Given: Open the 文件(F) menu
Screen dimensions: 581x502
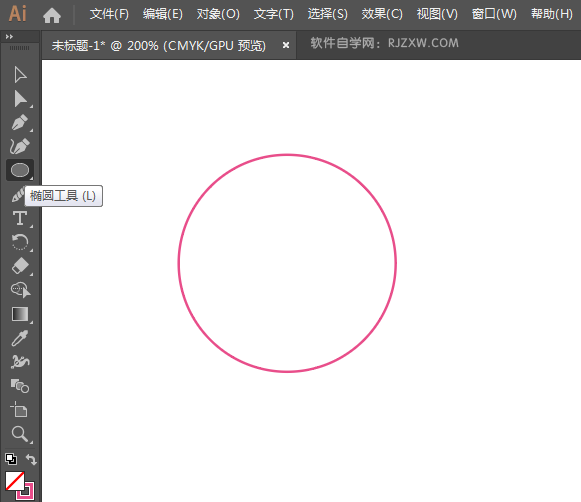Looking at the screenshot, I should [109, 14].
